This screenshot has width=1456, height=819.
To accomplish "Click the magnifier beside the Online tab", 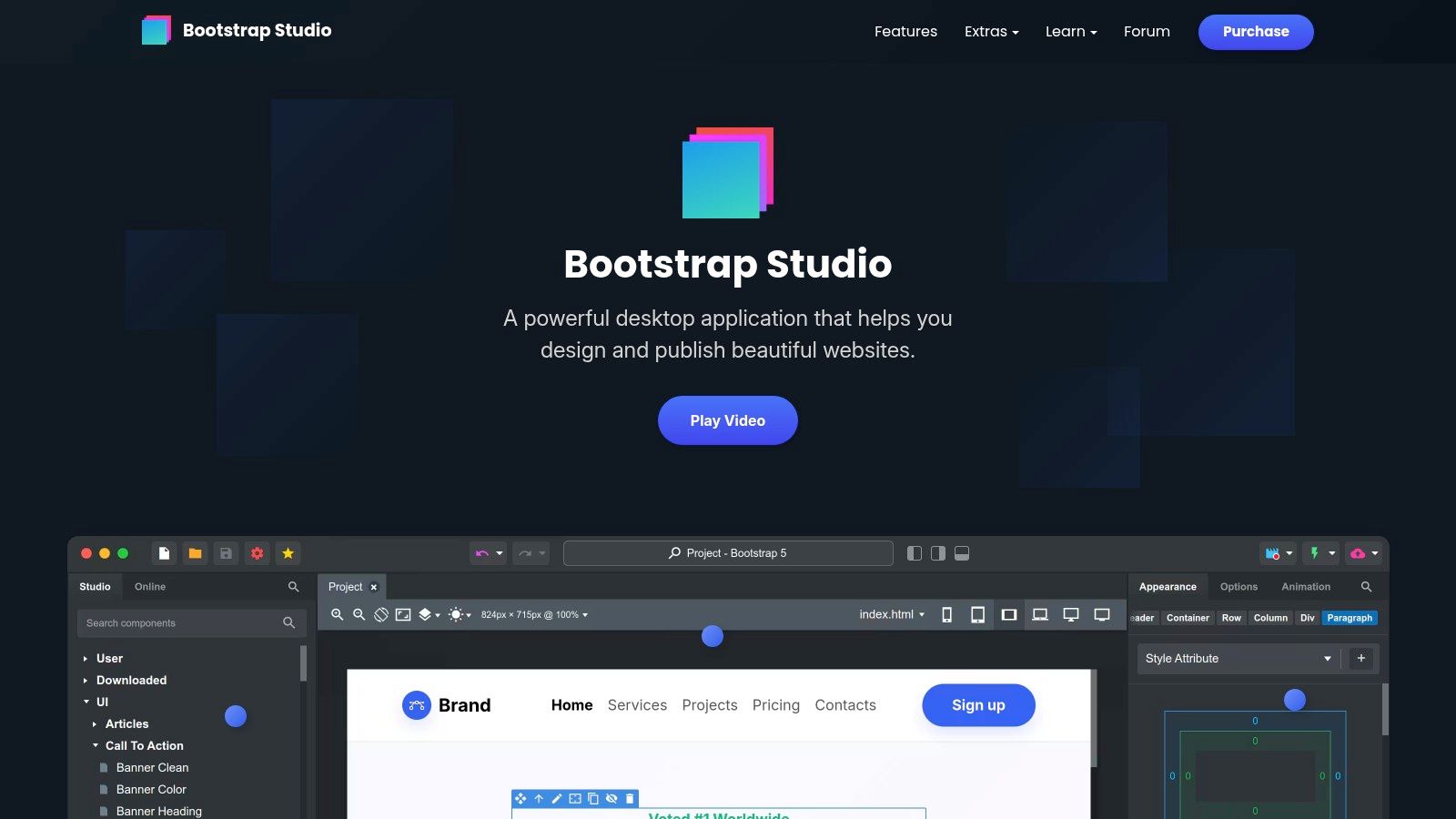I will point(293,587).
